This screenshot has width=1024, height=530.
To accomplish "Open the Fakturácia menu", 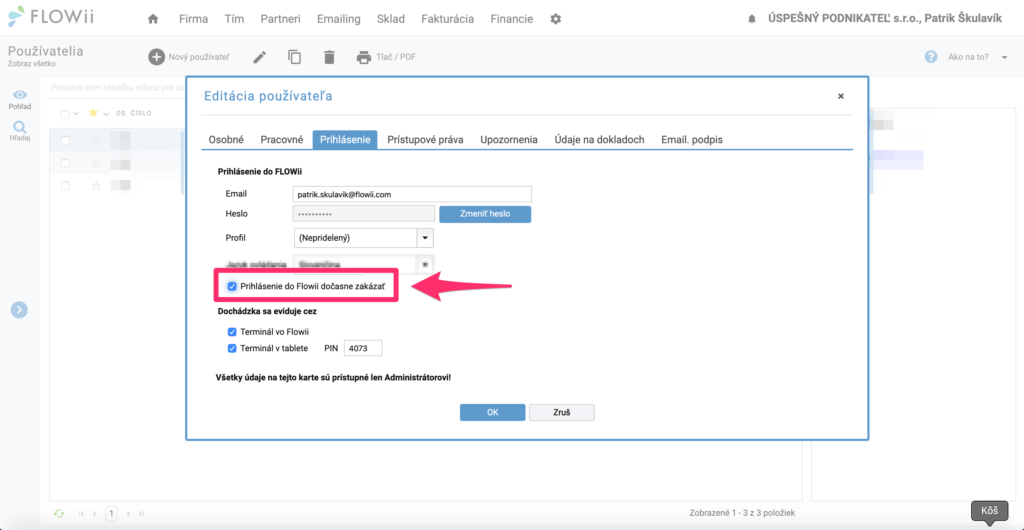I will pos(447,19).
